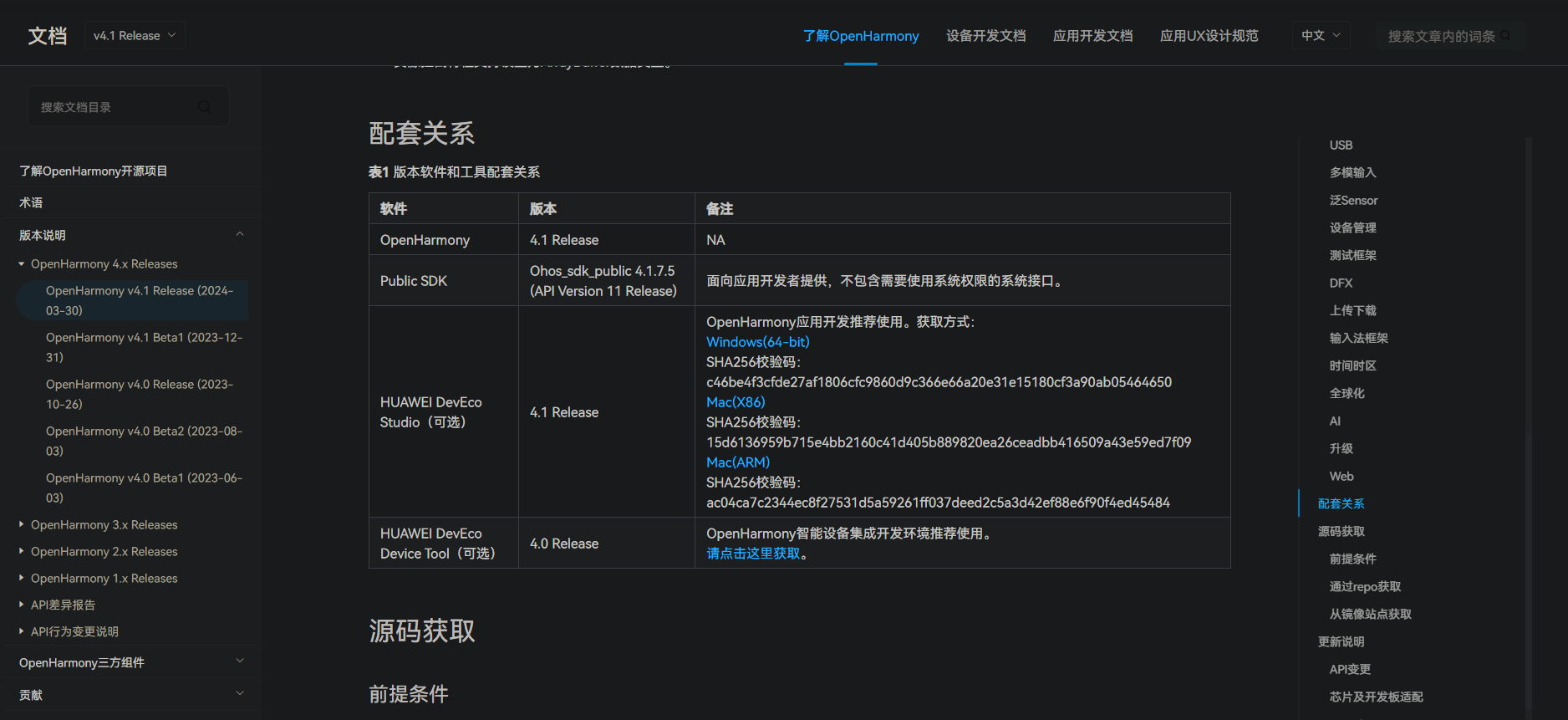Image resolution: width=1568 pixels, height=720 pixels.
Task: Jump to 上传下载 in page outline
Action: pos(1352,310)
